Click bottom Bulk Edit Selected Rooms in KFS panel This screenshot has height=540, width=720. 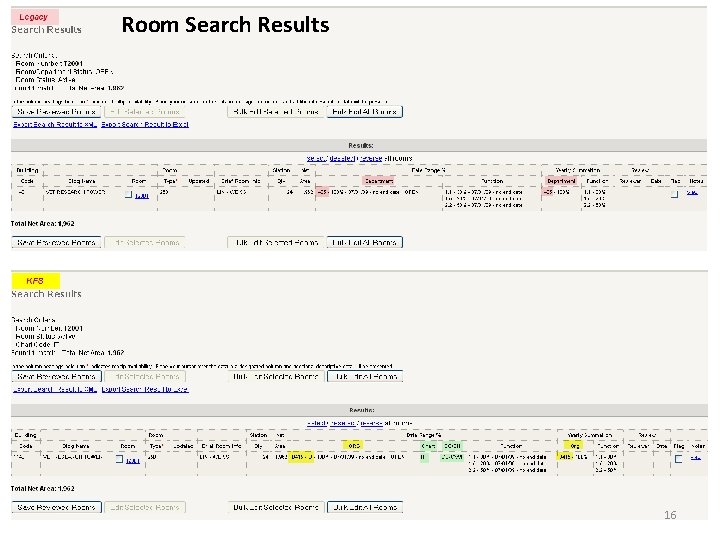coord(276,507)
